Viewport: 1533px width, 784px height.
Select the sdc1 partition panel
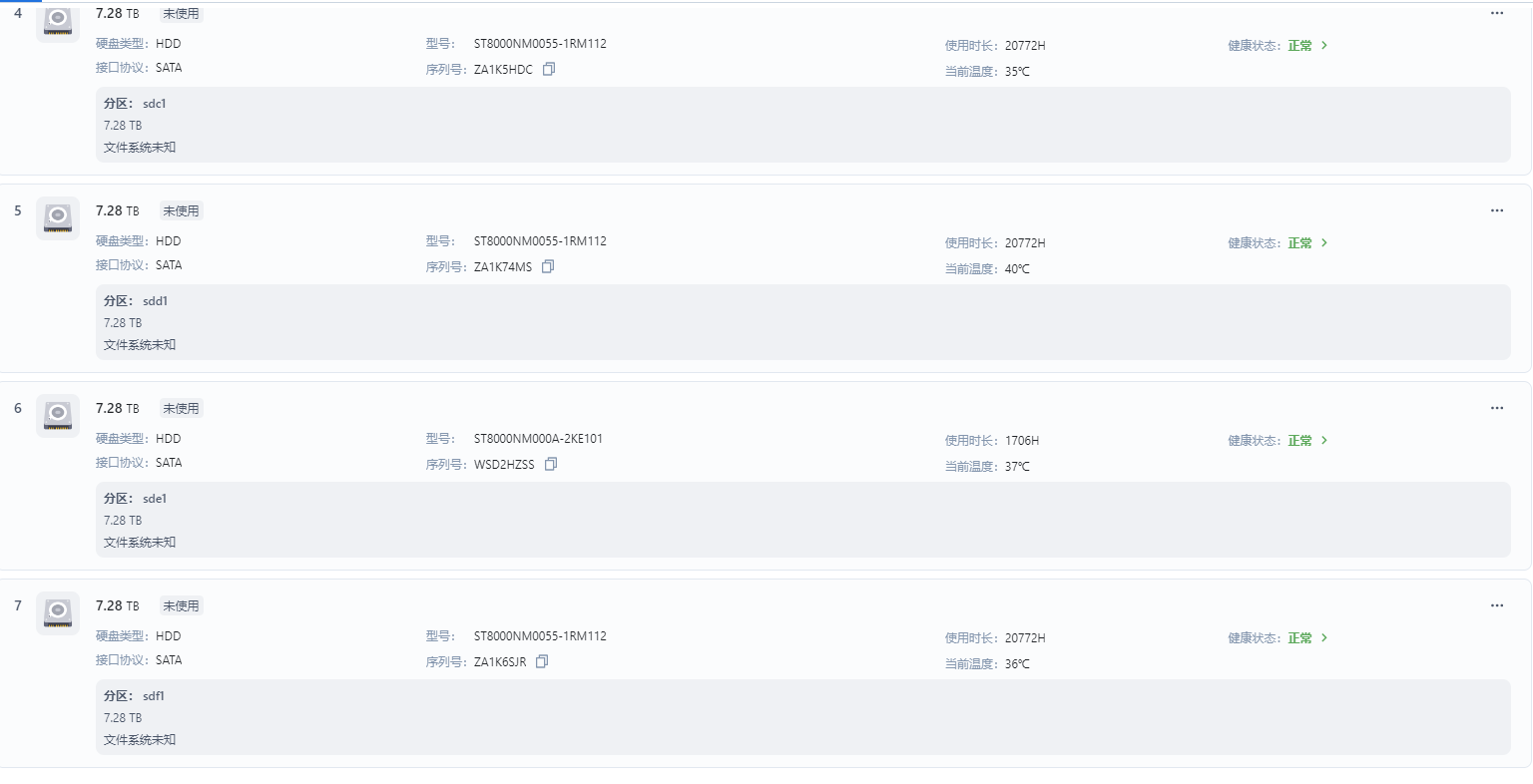pyautogui.click(x=803, y=125)
